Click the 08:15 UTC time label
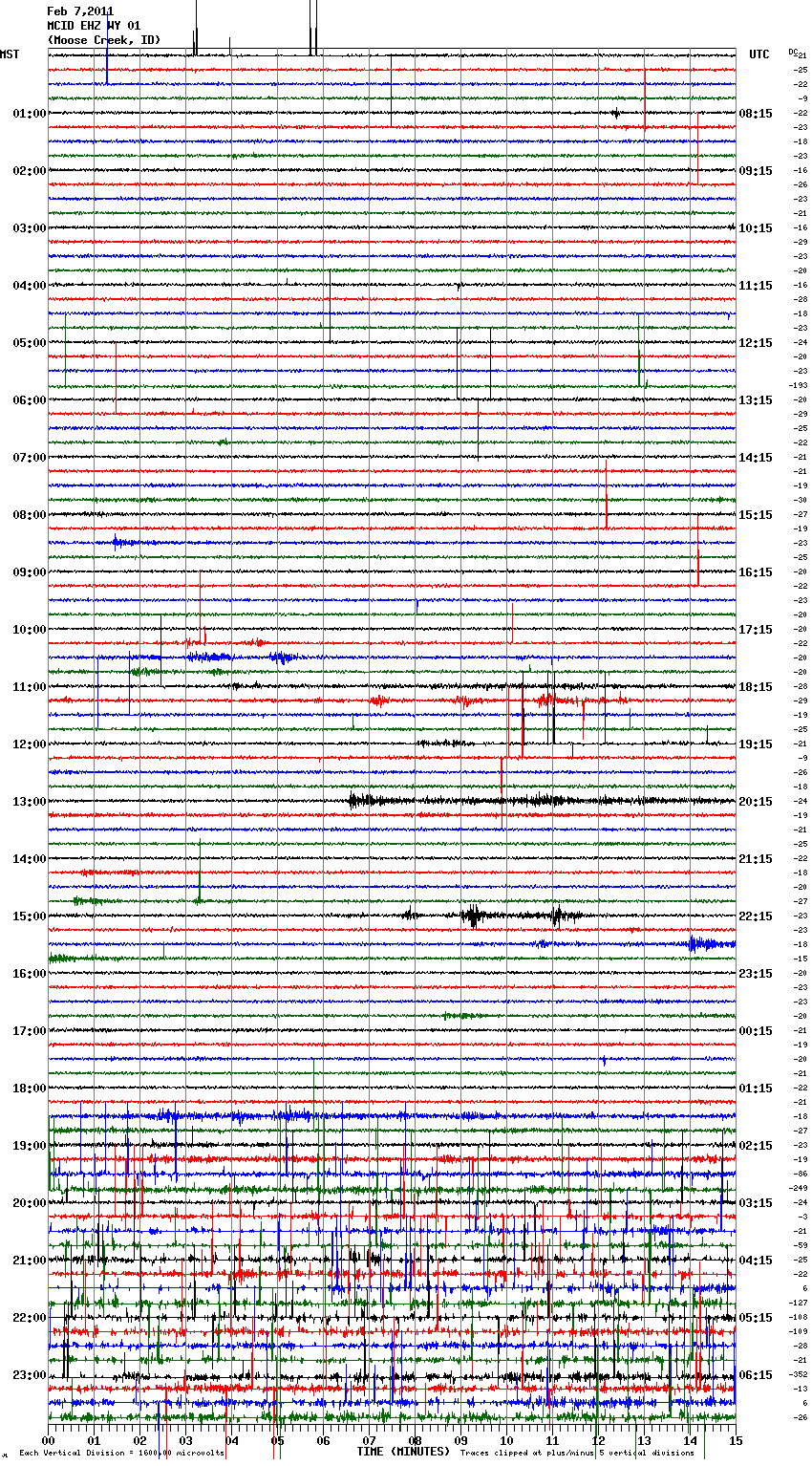This screenshot has width=812, height=1466. pyautogui.click(x=756, y=114)
